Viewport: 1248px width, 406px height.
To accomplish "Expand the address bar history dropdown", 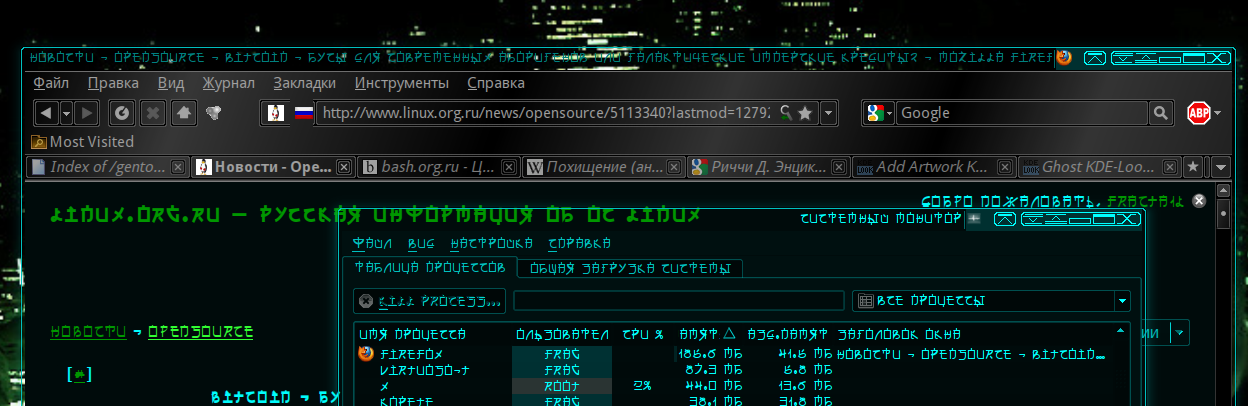I will click(828, 113).
